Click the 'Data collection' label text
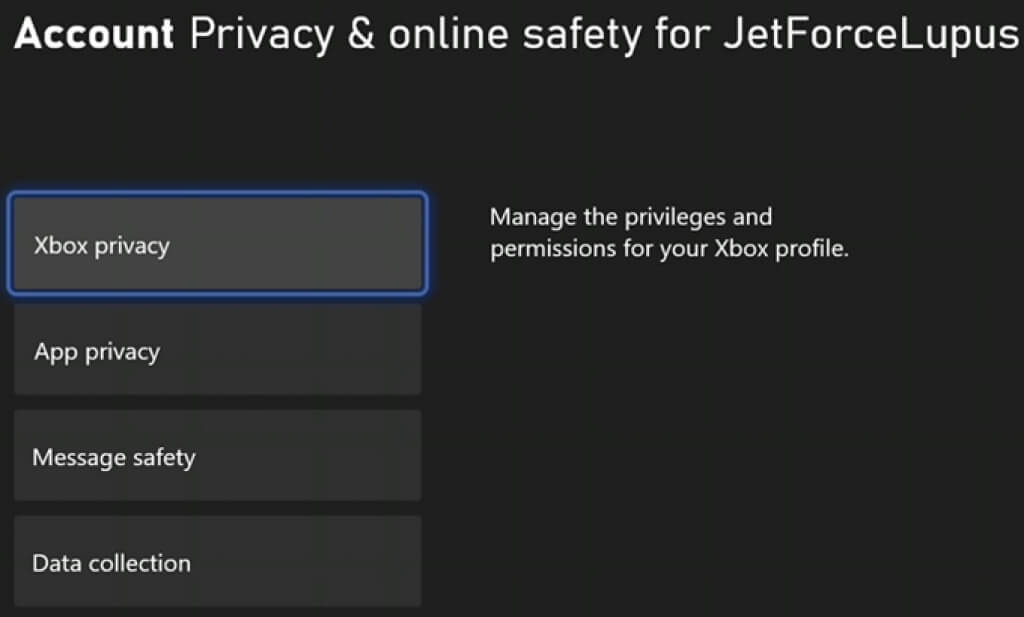Screen dimensions: 1024x617 pyautogui.click(x=111, y=563)
